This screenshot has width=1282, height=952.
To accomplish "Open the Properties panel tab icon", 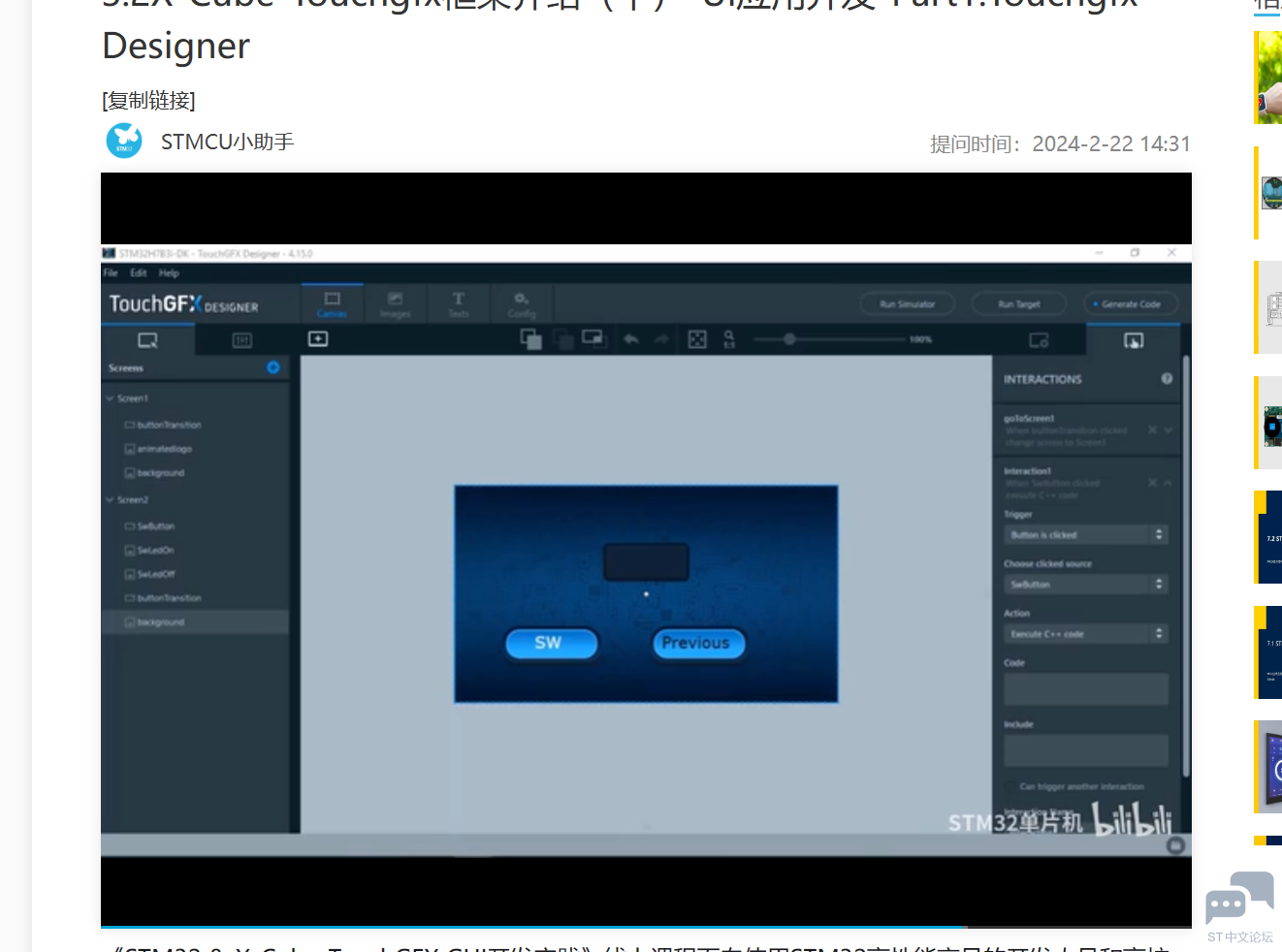I will point(1039,340).
